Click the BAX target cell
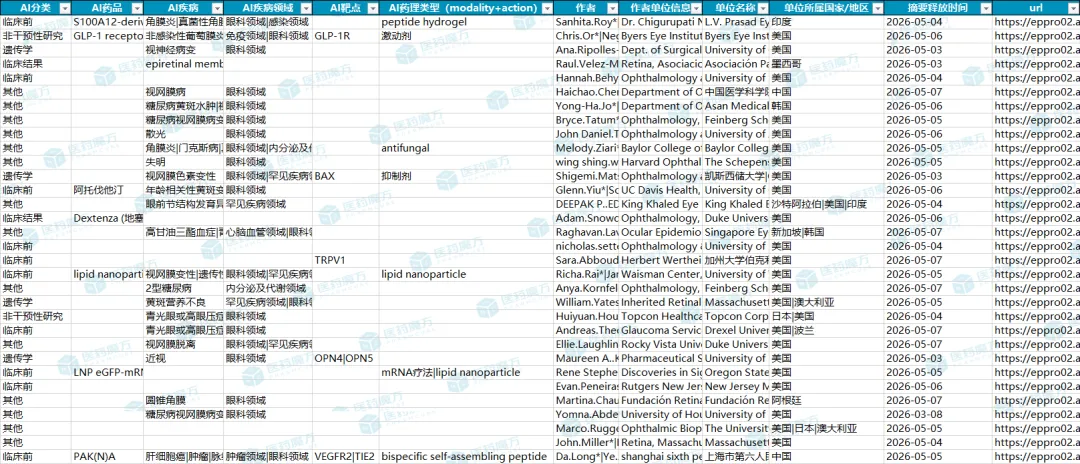 pyautogui.click(x=346, y=176)
